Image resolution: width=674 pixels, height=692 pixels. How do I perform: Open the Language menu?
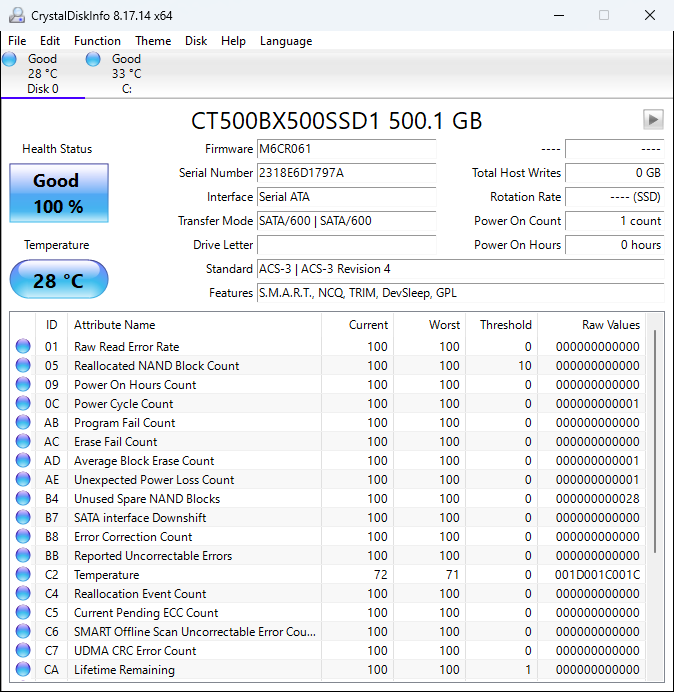tap(286, 41)
